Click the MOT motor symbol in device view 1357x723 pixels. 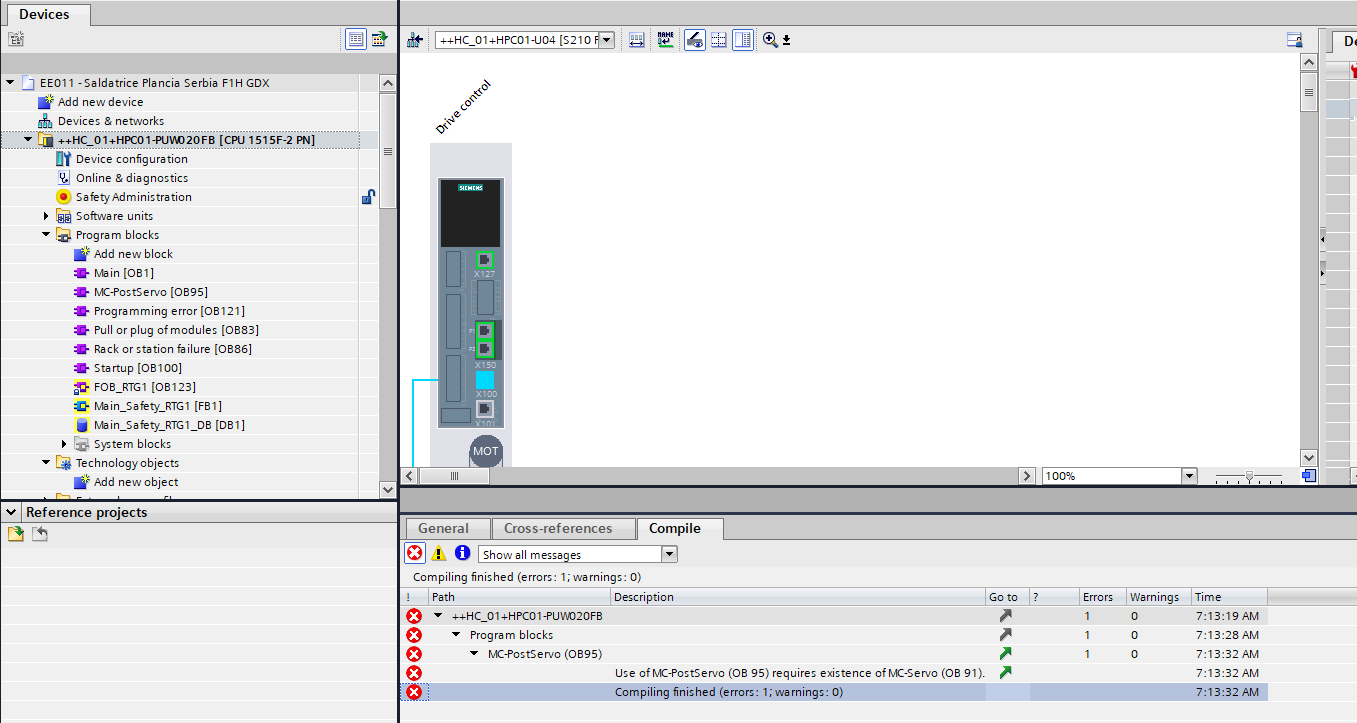[x=485, y=451]
